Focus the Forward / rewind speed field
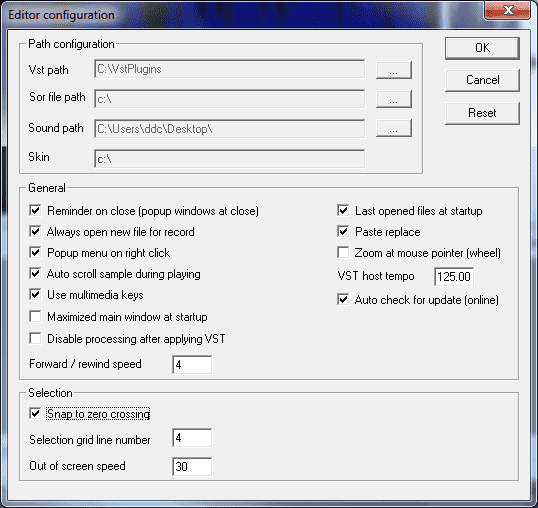538x508 pixels. [192, 365]
